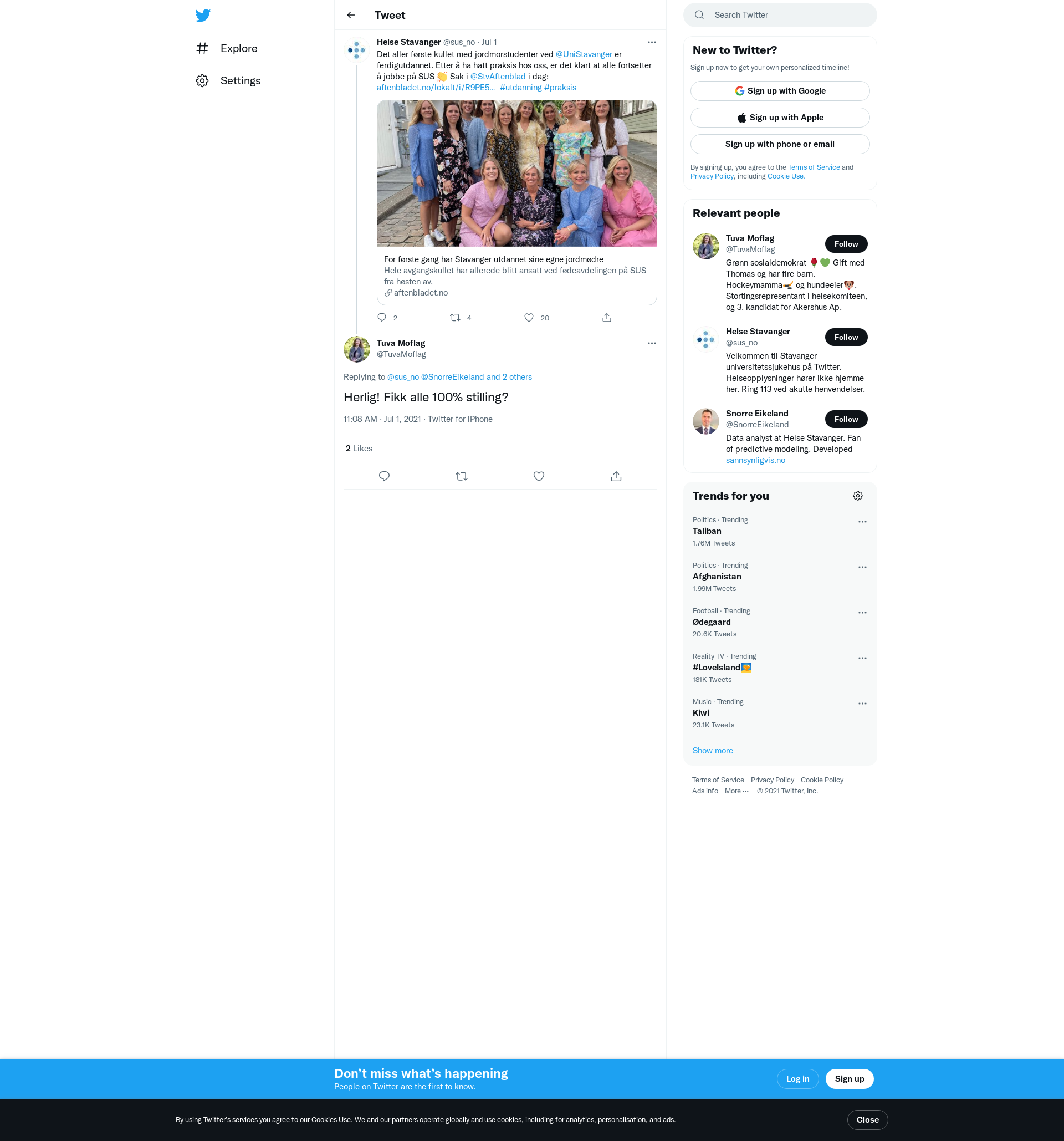Reply to Tuva Moflag's tweet
Screen dimensions: 1064x1141
point(384,476)
